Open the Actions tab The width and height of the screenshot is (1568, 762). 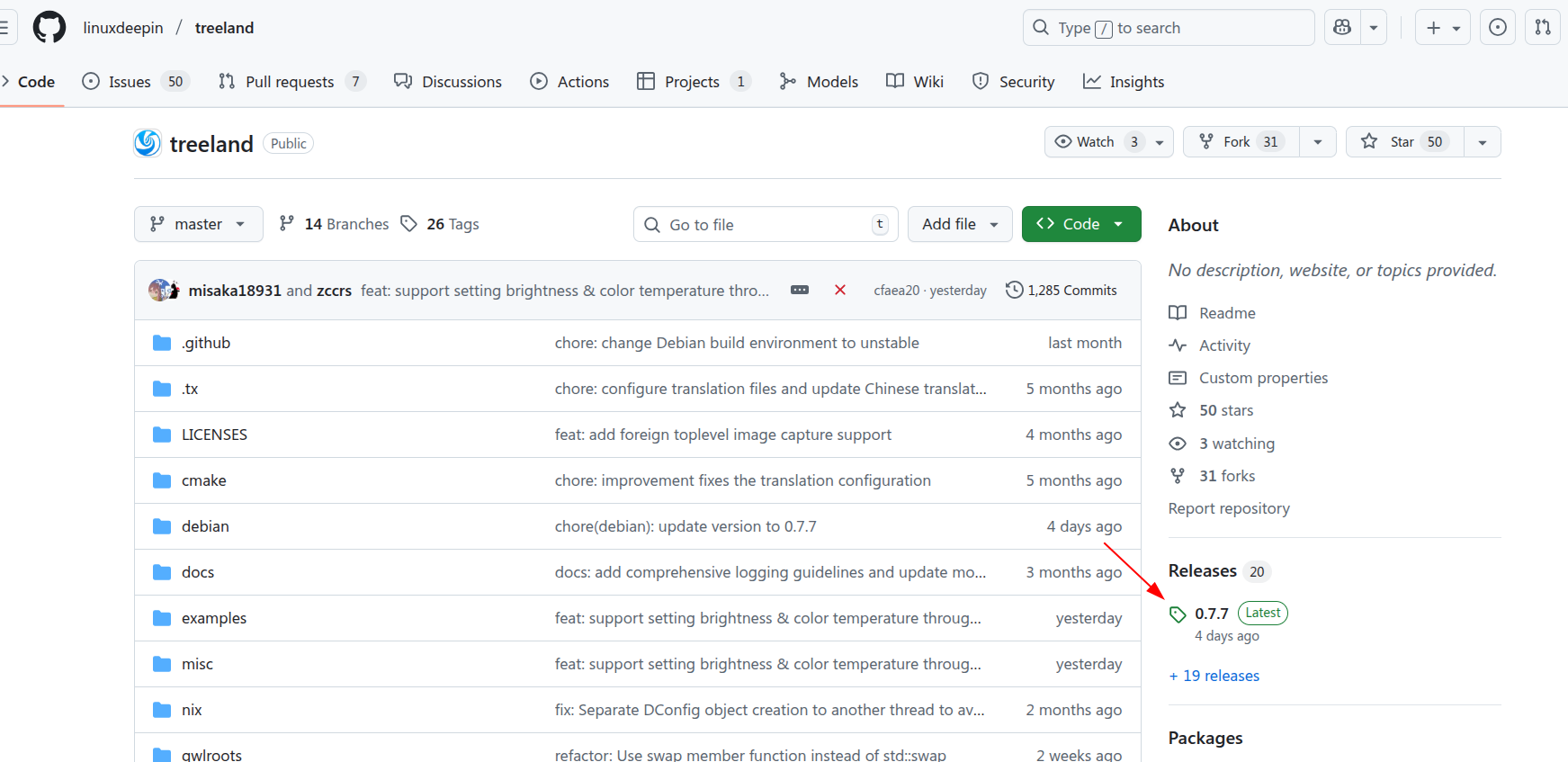[x=569, y=82]
